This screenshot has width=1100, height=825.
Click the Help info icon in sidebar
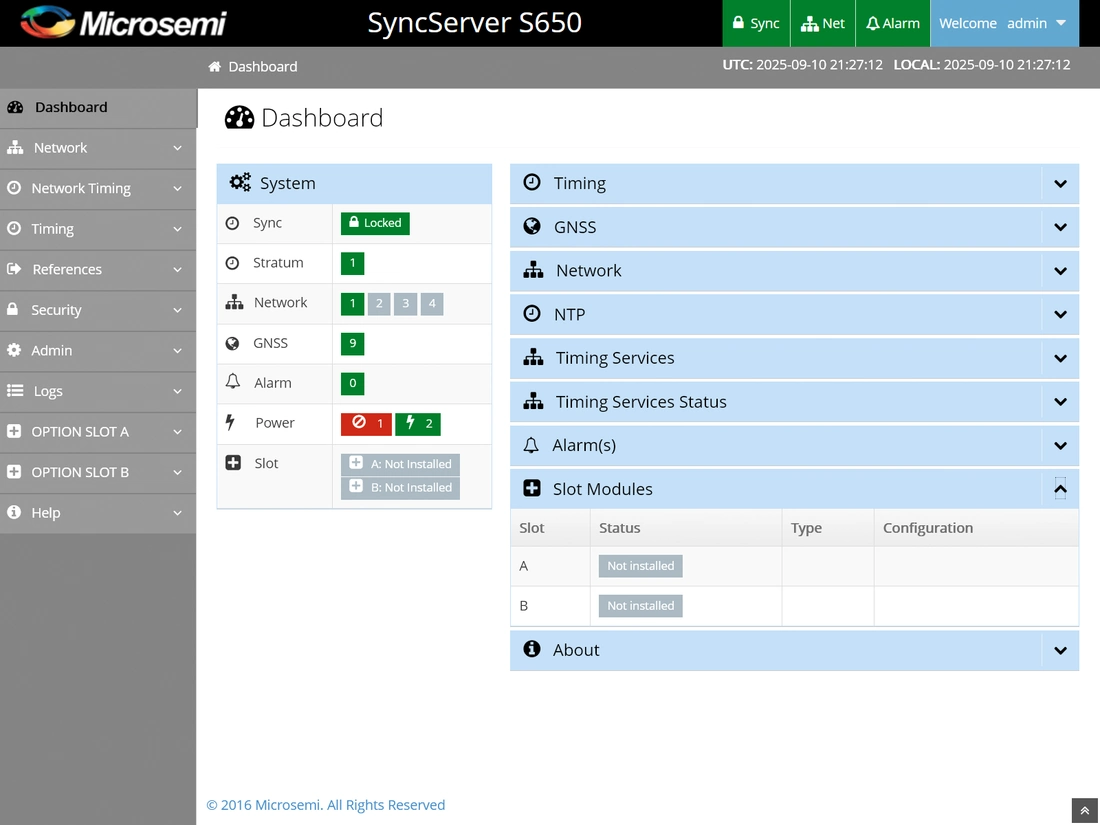(x=14, y=512)
